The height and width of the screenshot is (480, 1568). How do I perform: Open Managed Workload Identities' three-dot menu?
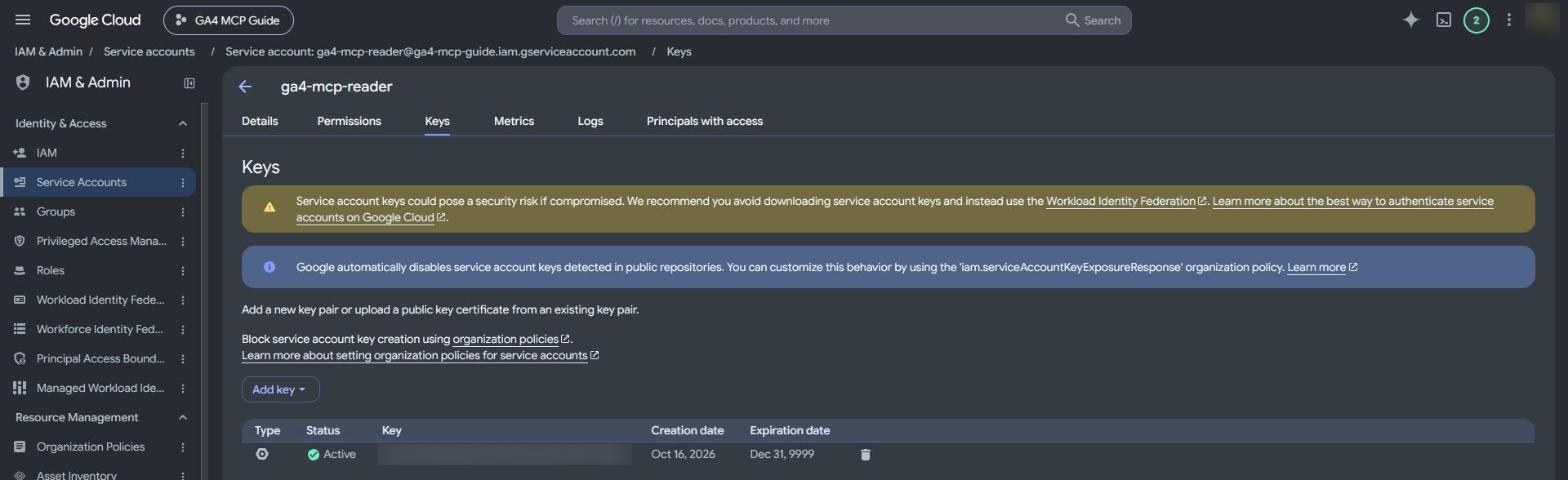(183, 388)
